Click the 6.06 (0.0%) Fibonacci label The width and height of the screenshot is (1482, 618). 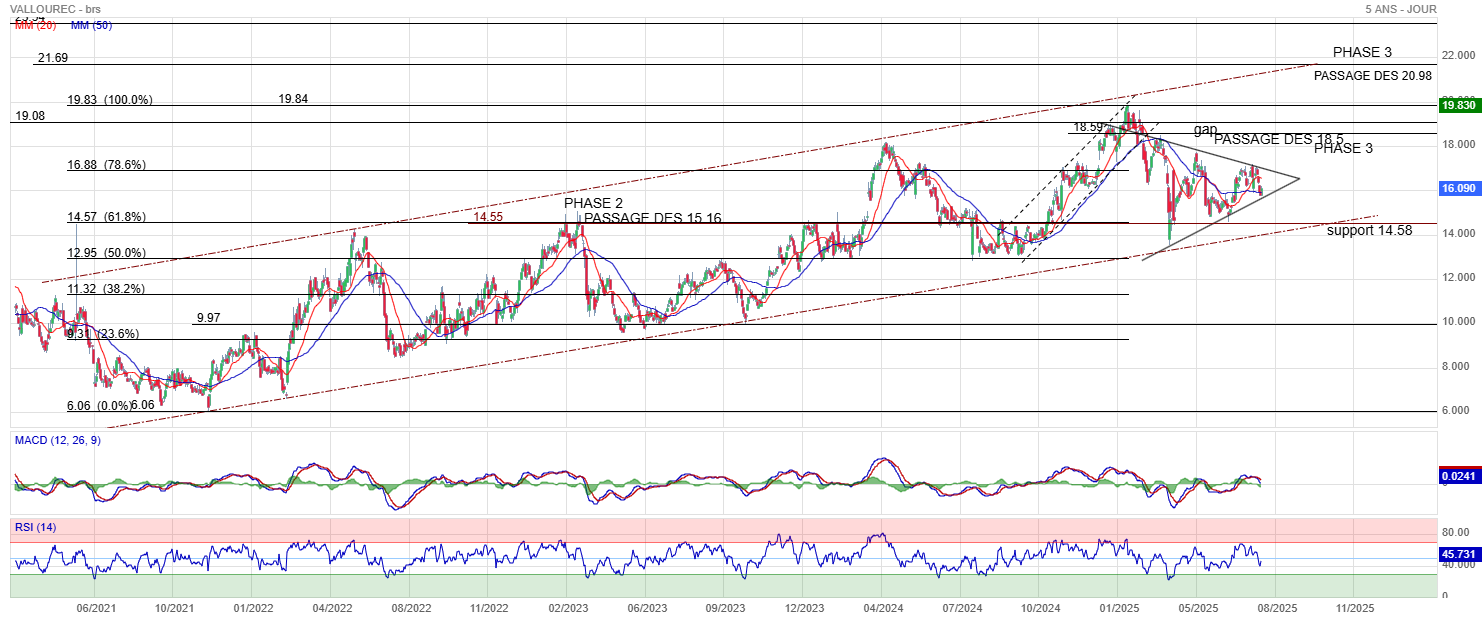100,406
